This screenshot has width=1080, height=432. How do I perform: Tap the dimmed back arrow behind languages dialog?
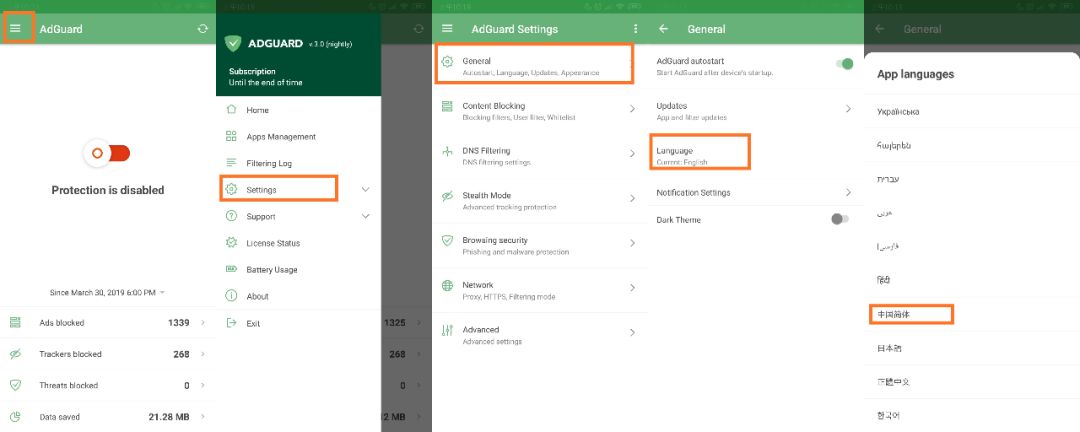click(x=880, y=29)
